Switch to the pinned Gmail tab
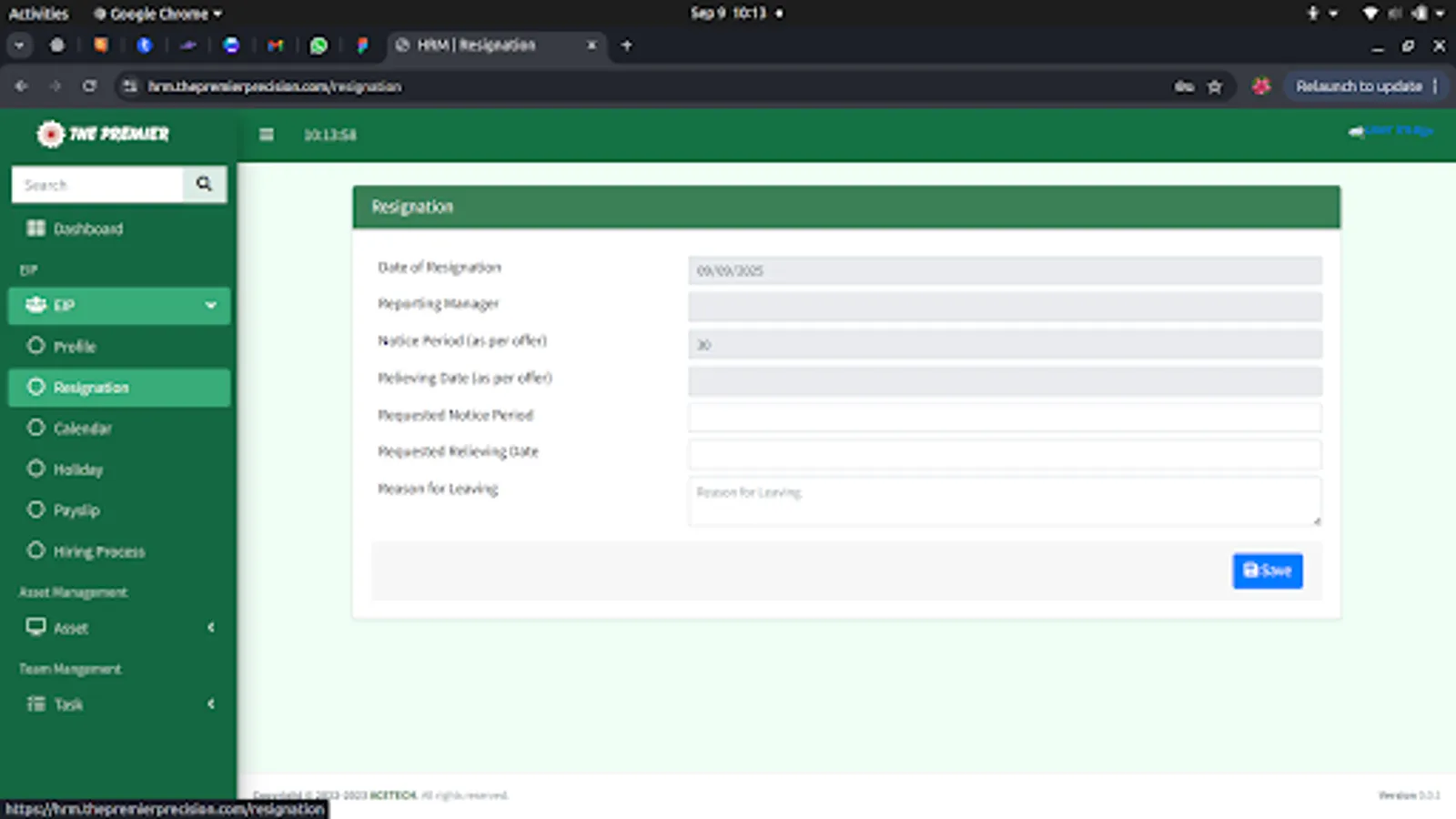 pos(275,45)
